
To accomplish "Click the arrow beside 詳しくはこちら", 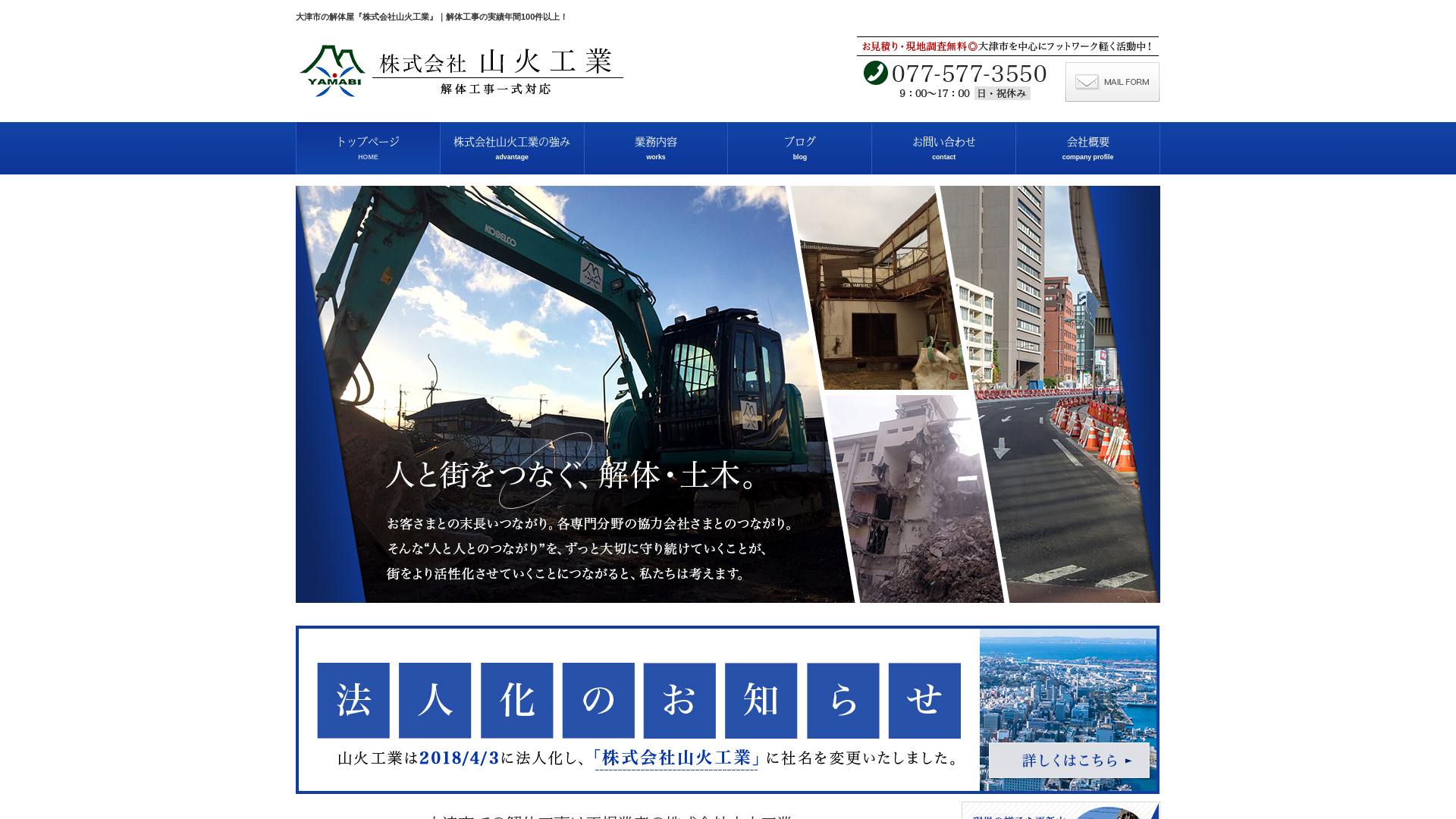I will [x=1129, y=760].
